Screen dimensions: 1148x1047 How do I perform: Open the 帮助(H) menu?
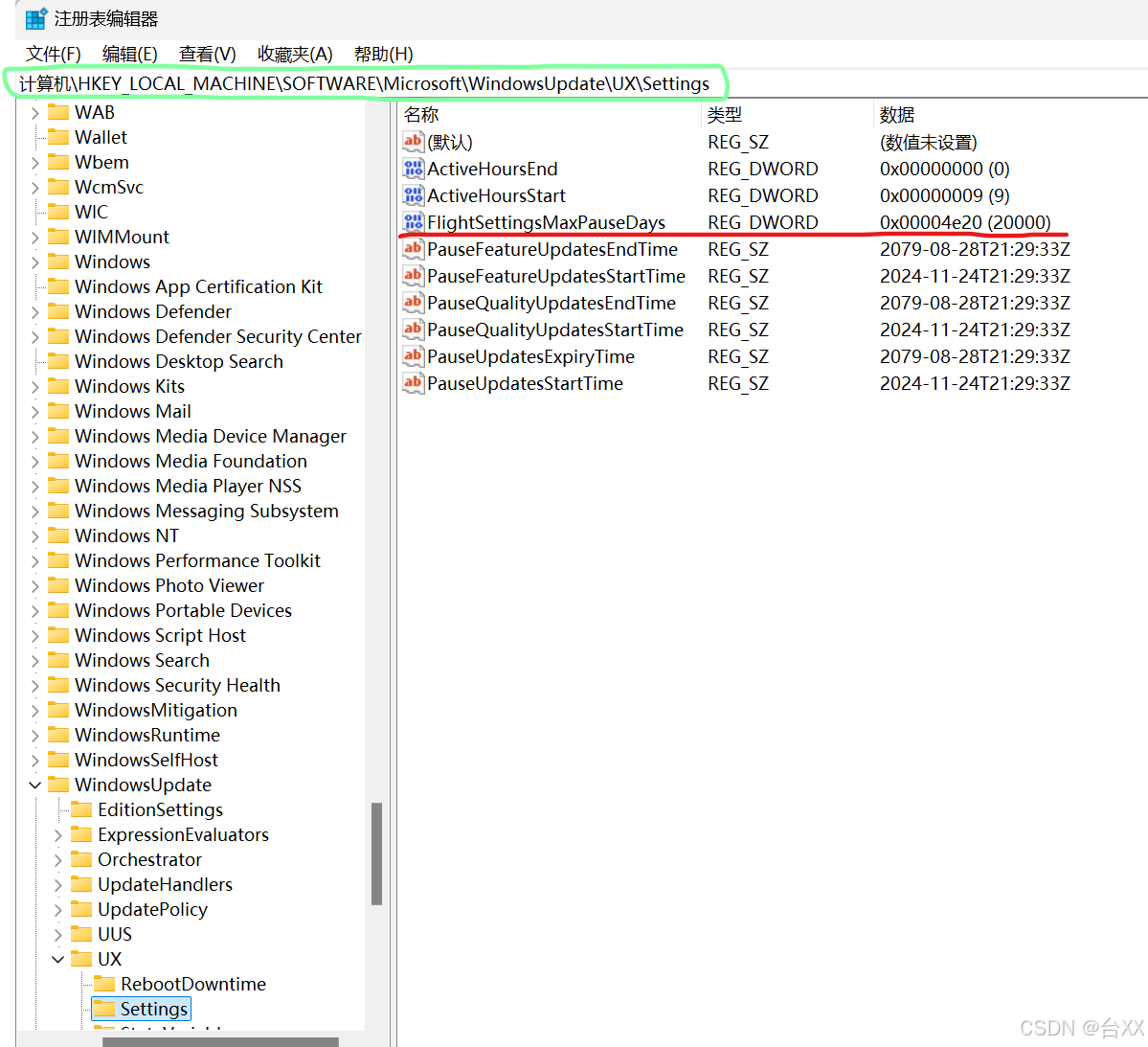coord(384,55)
